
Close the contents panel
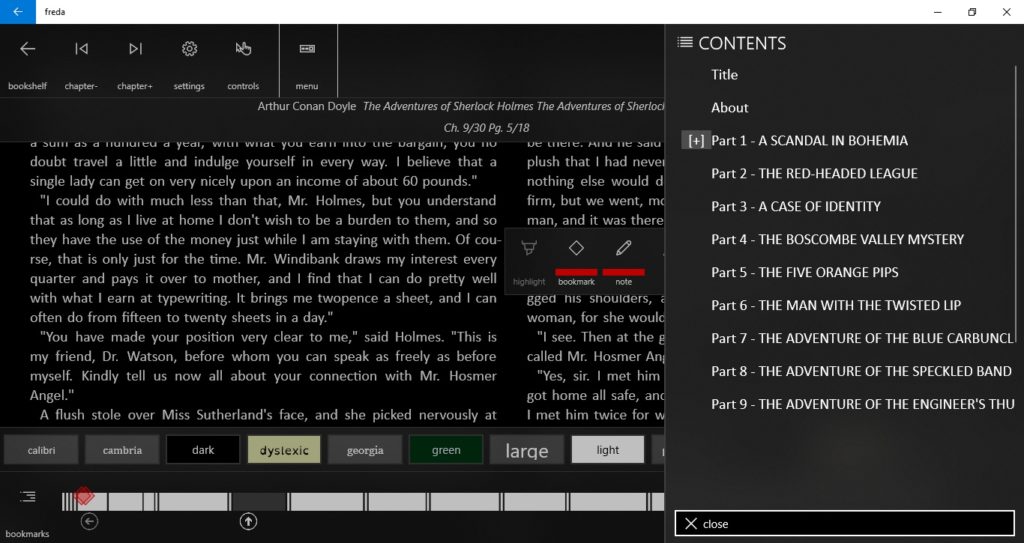[x=844, y=523]
